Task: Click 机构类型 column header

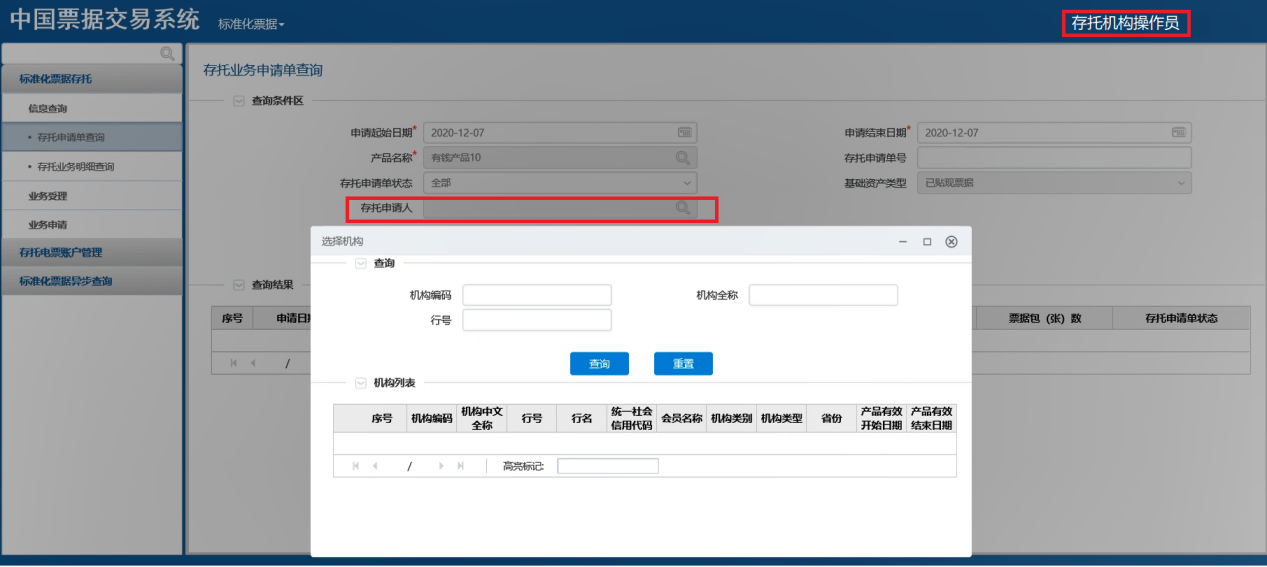Action: pyautogui.click(x=782, y=418)
